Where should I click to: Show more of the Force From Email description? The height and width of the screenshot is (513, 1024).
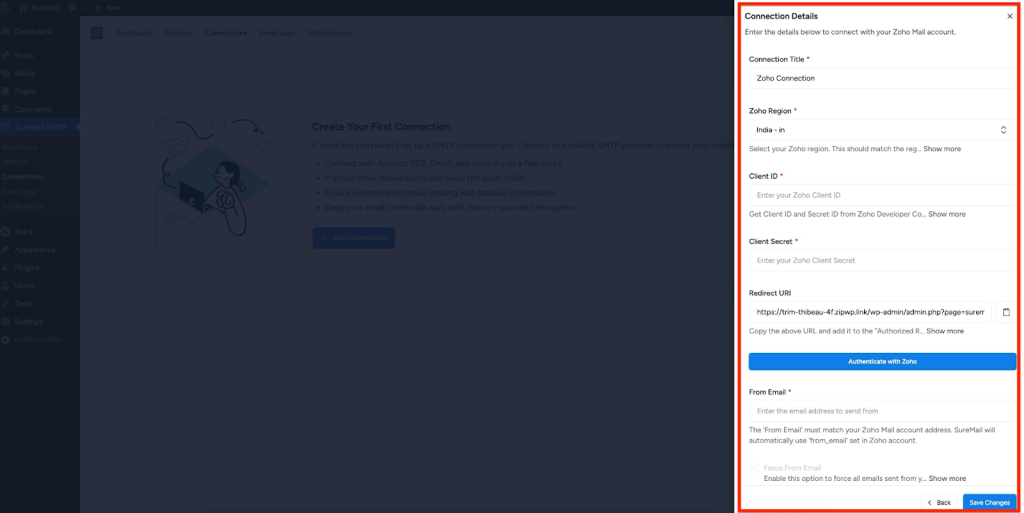coord(947,478)
